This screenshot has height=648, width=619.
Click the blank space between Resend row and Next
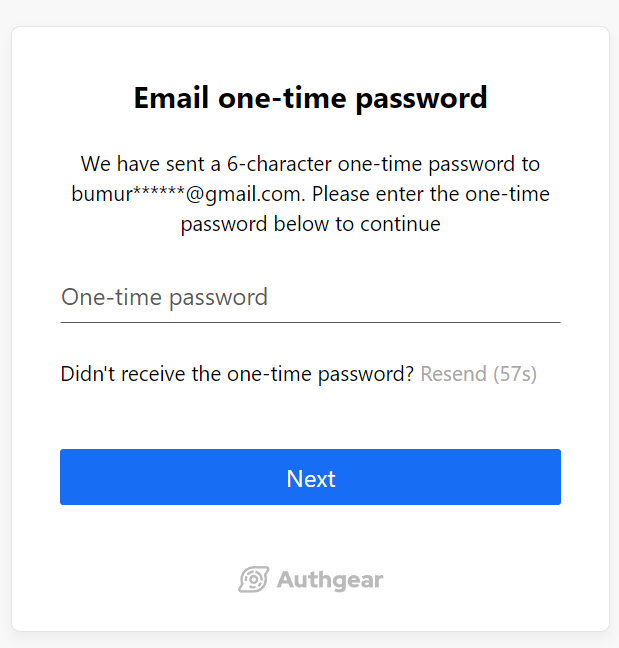[x=310, y=417]
